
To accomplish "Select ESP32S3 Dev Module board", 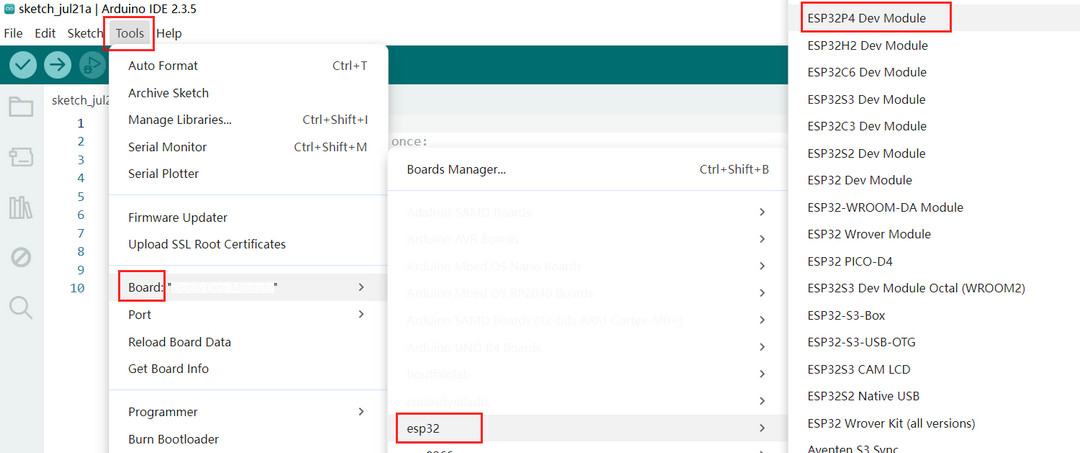I will pos(934,99).
